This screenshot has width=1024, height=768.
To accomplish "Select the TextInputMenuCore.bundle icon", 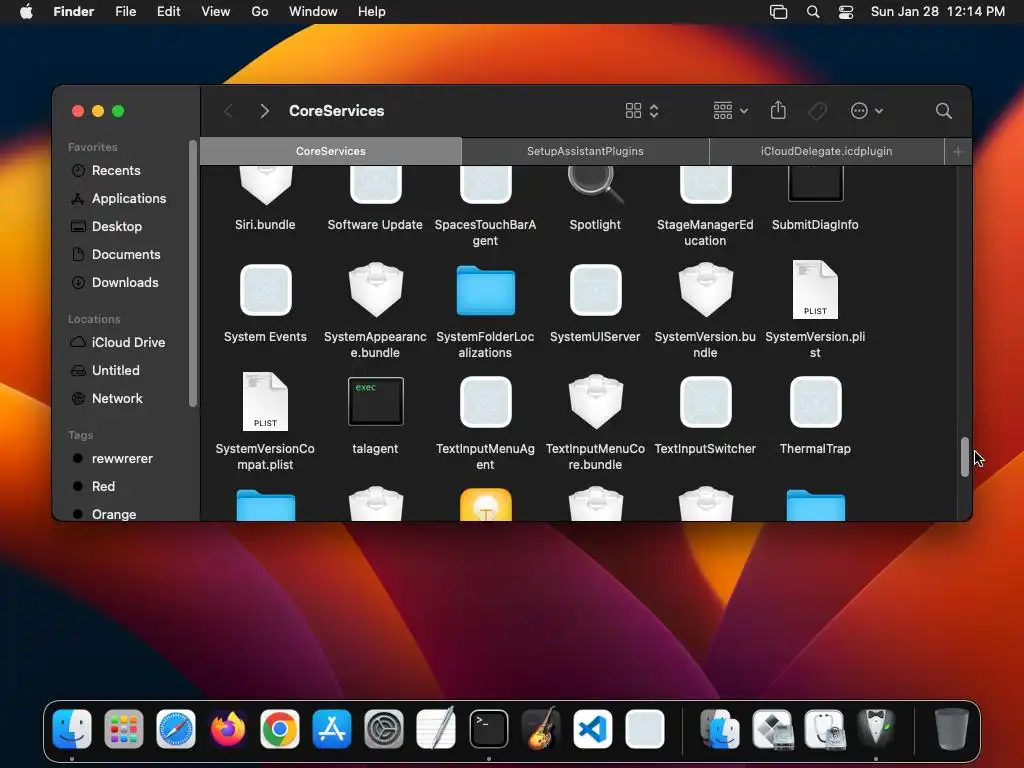I will (x=595, y=402).
